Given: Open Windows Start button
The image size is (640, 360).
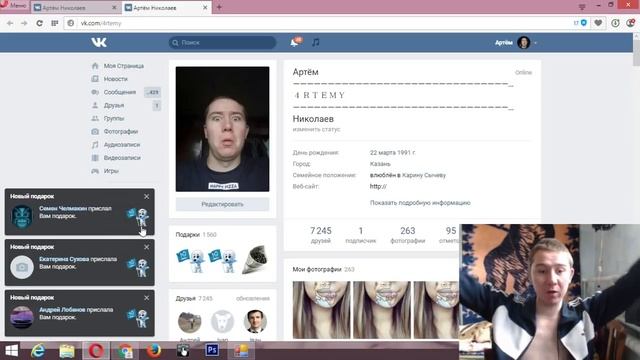Looking at the screenshot, I should tap(11, 351).
